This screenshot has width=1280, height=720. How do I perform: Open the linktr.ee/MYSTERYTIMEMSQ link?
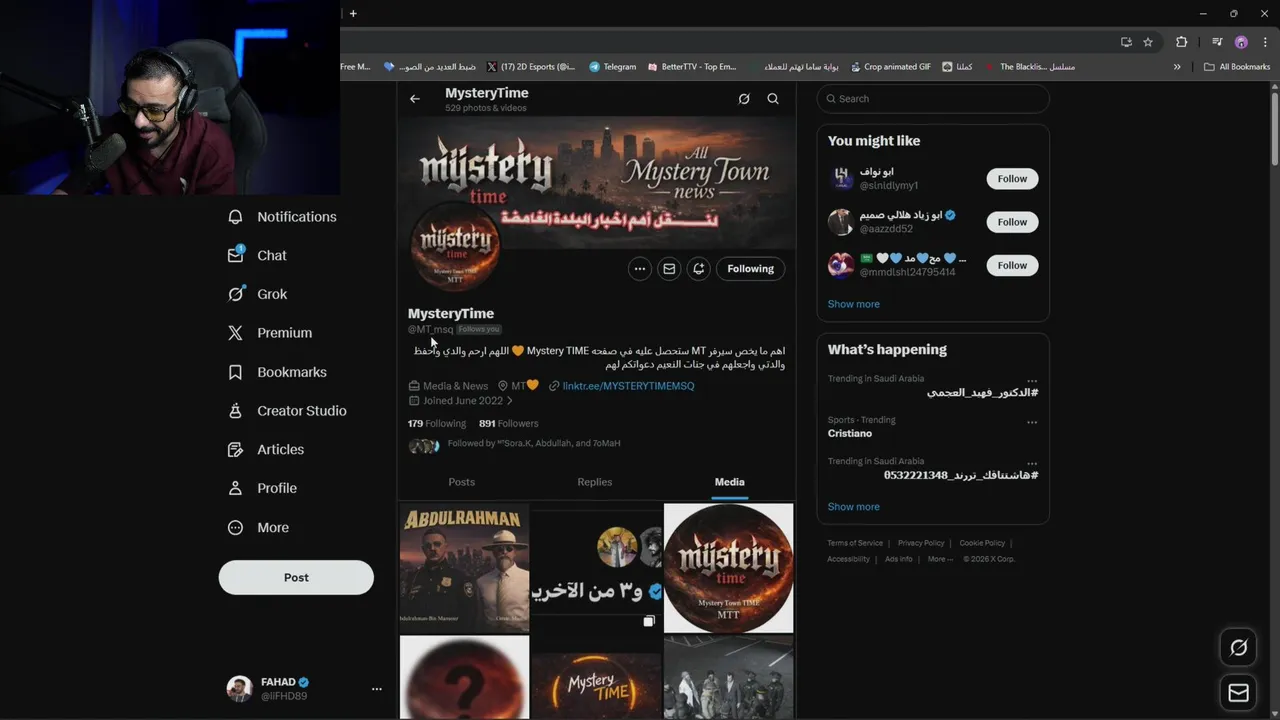pos(628,386)
